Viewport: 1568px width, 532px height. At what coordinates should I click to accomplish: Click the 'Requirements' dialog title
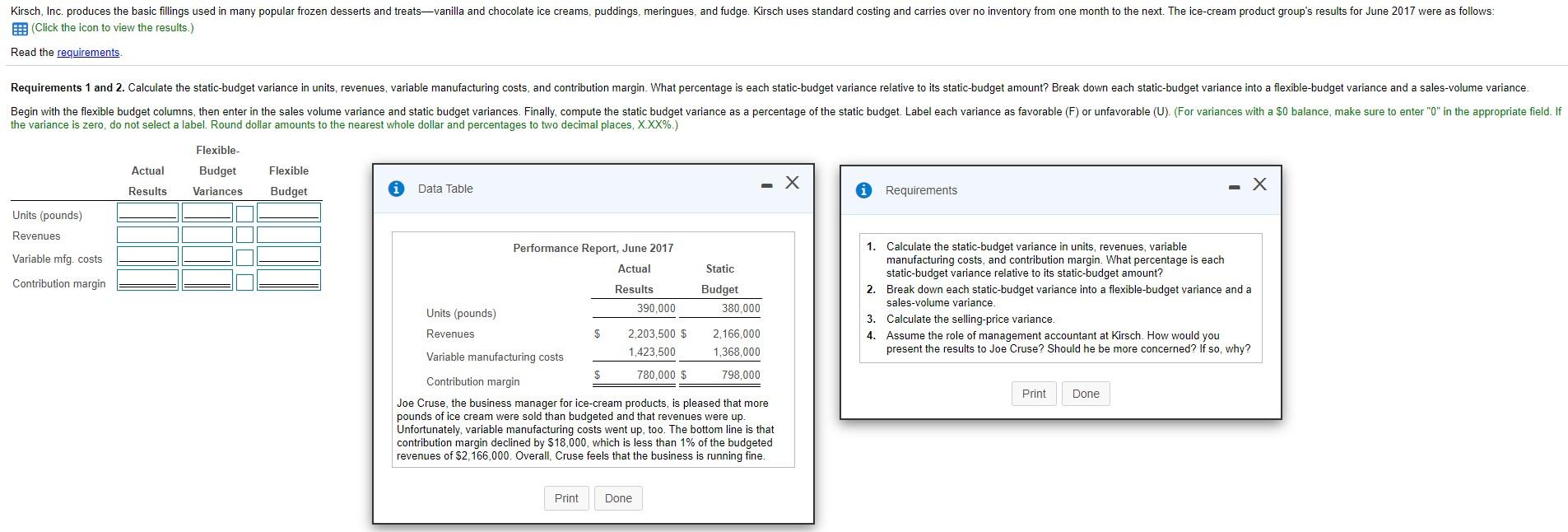click(921, 190)
